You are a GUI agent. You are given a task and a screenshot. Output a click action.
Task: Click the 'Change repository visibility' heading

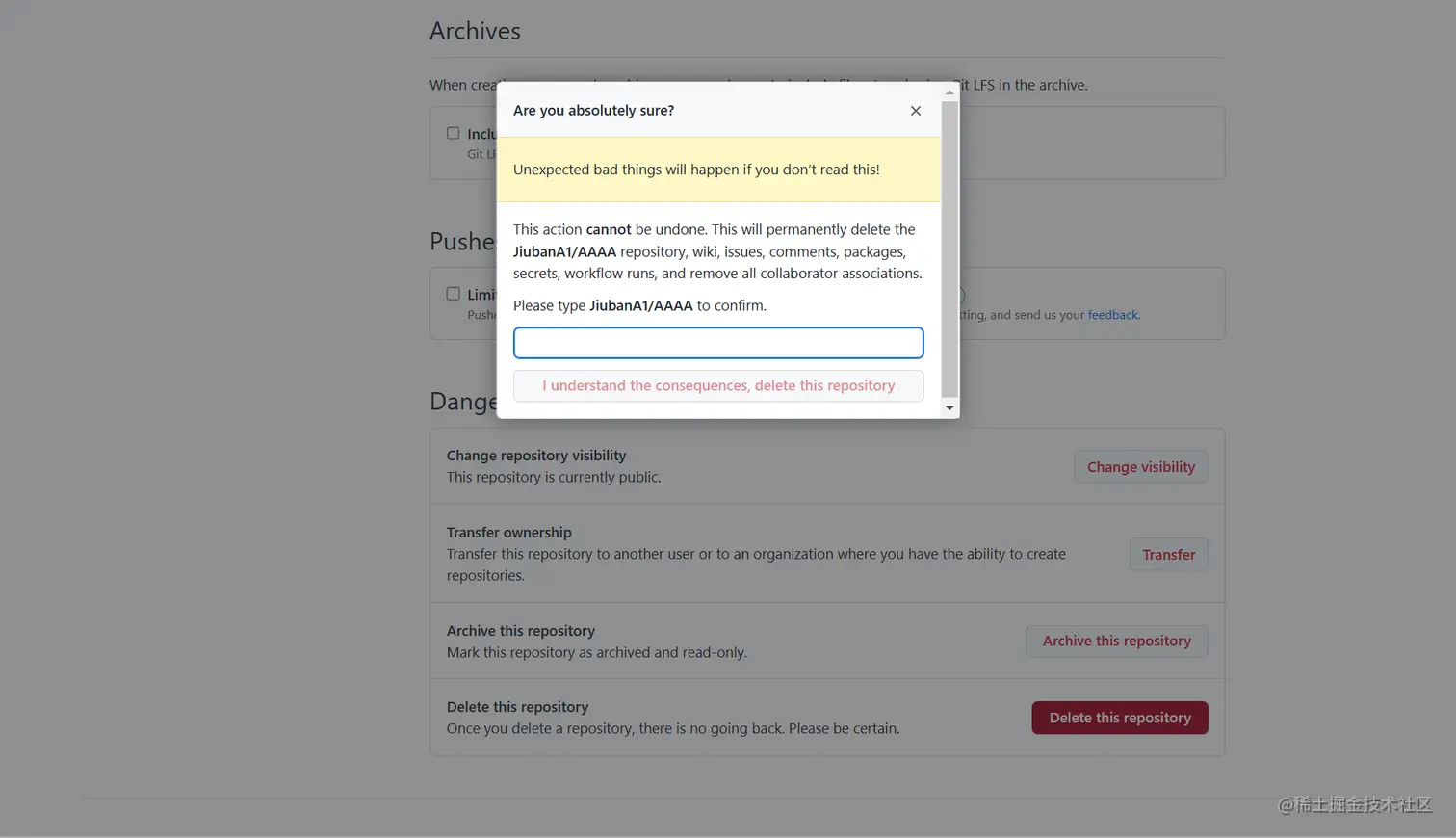(x=536, y=456)
